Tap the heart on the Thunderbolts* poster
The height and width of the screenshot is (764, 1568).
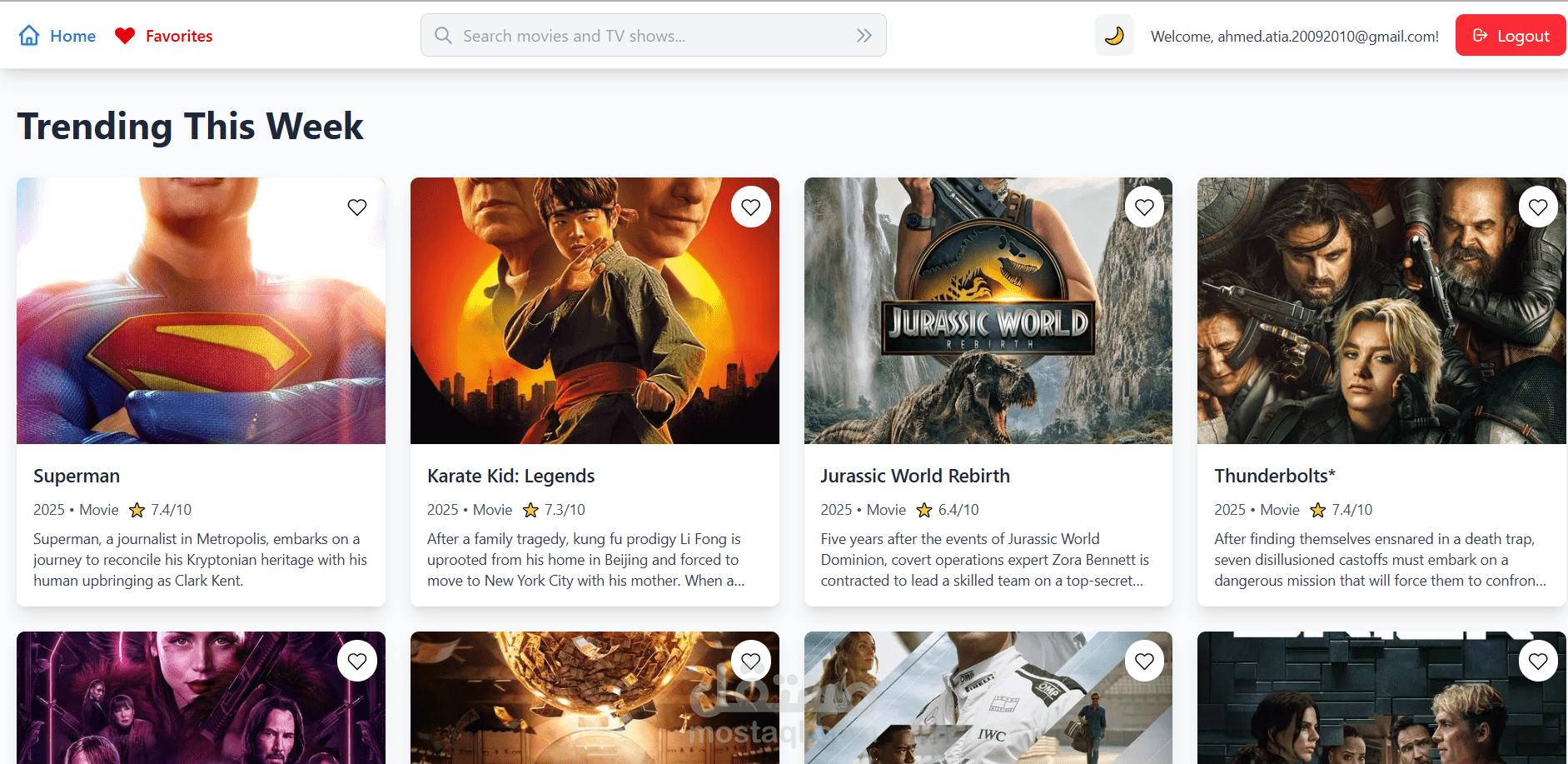(1538, 207)
